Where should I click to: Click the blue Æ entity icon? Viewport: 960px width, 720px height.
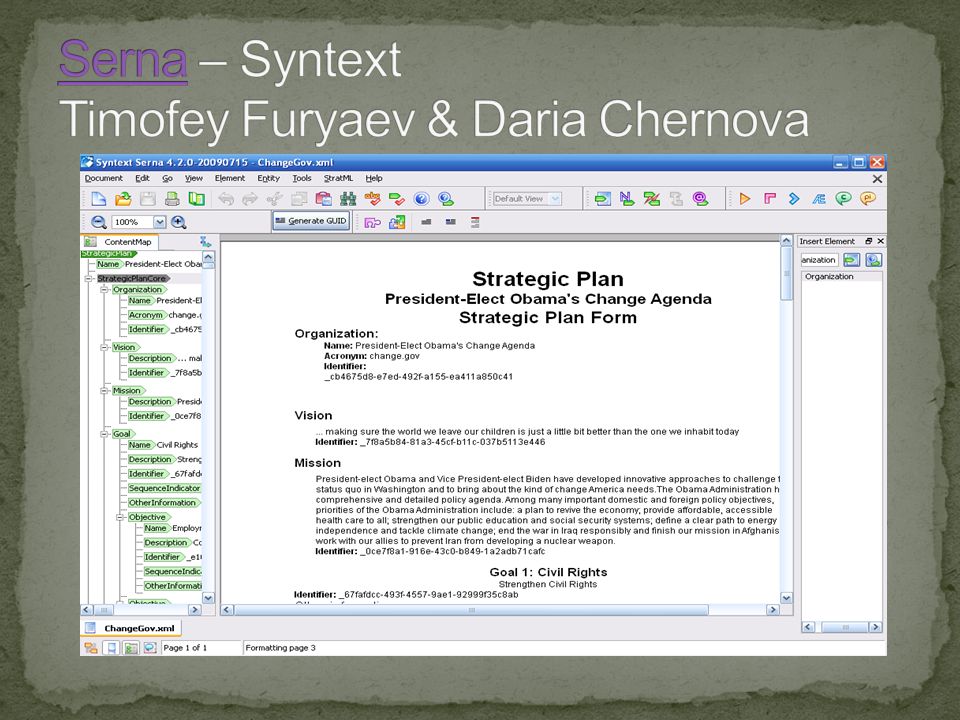[819, 199]
